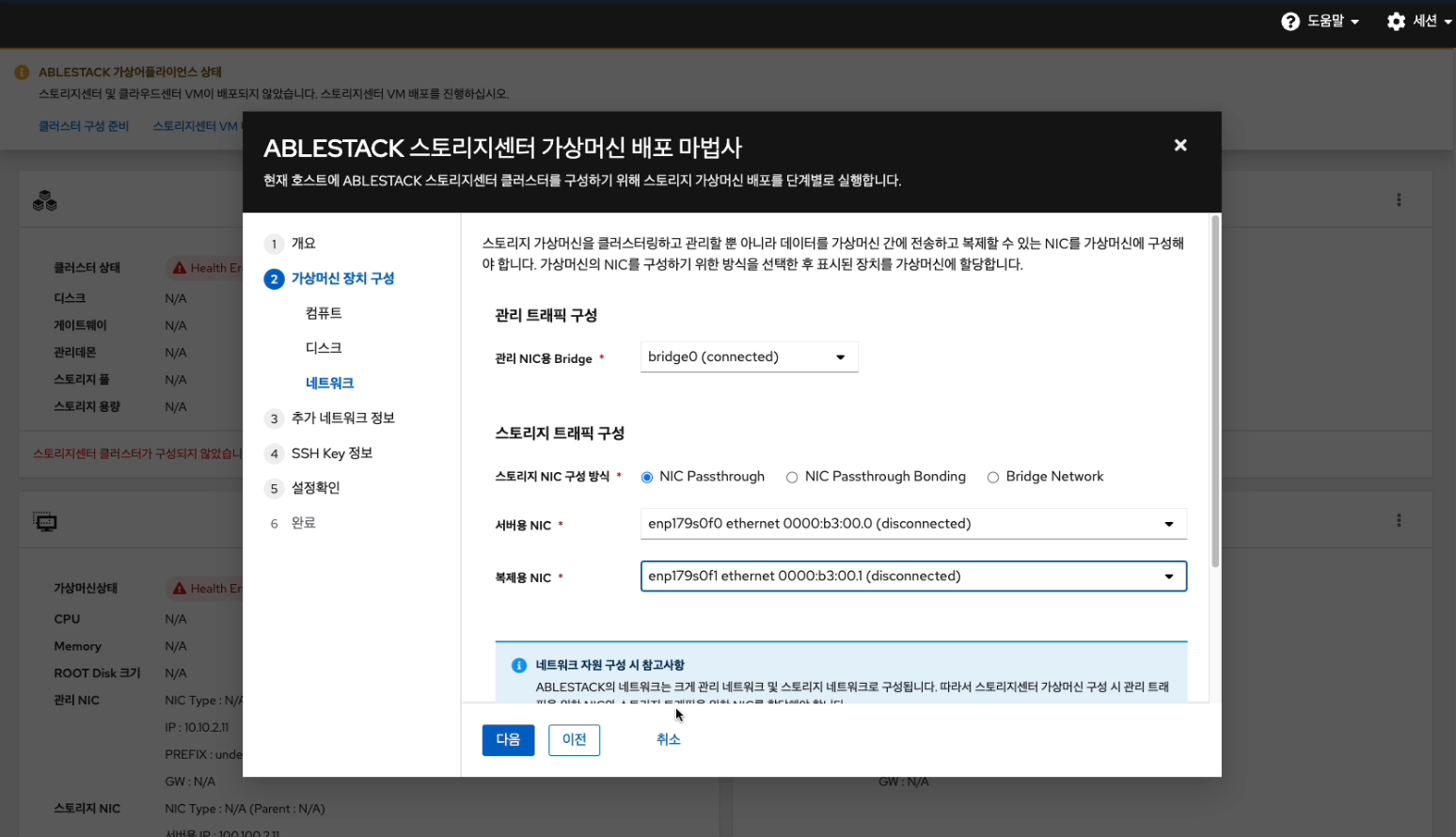Select the NIC Passthrough Bonding radio button

(792, 477)
